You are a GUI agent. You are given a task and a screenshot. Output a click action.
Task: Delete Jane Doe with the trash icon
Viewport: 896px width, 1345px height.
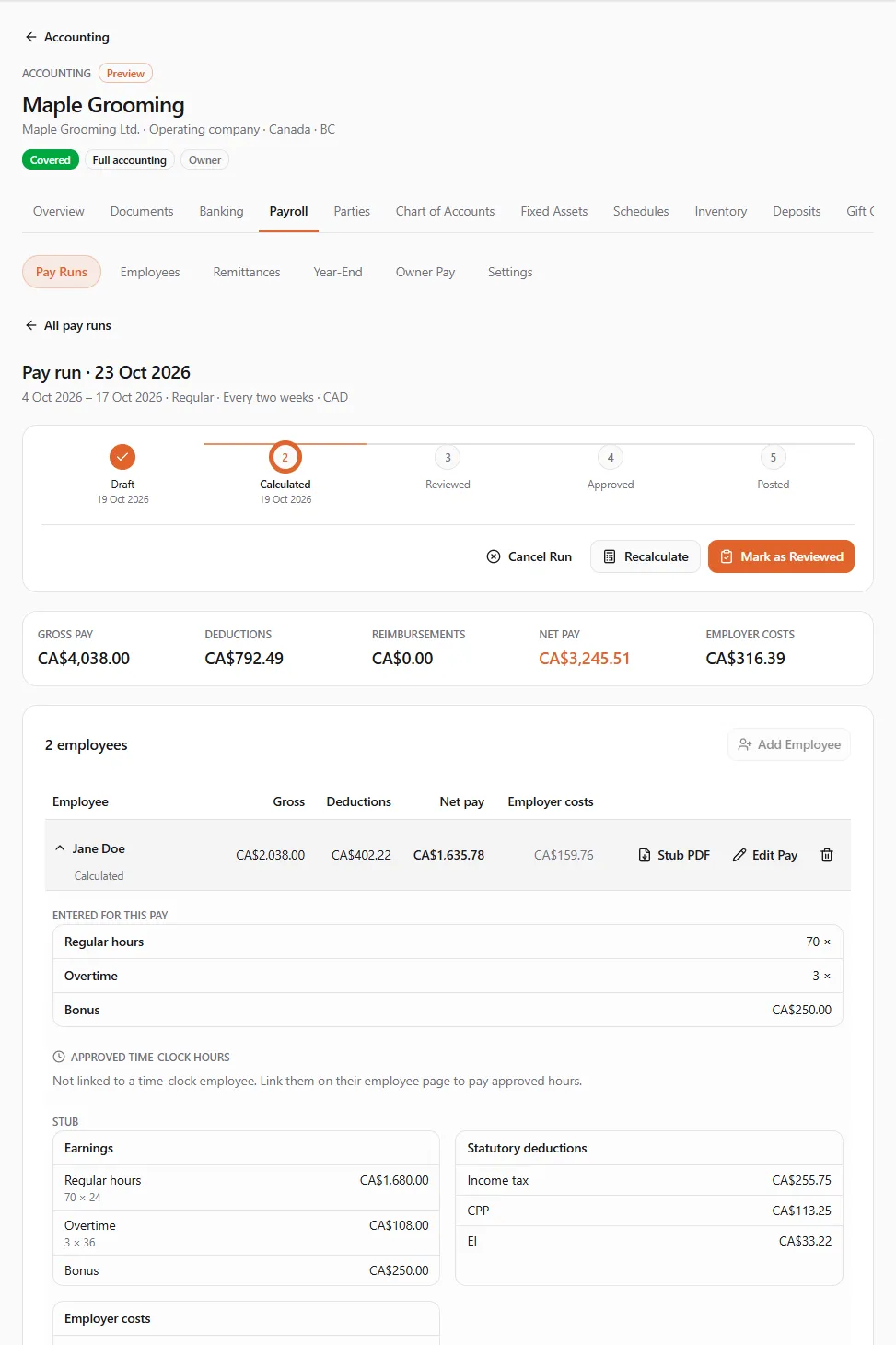(827, 855)
